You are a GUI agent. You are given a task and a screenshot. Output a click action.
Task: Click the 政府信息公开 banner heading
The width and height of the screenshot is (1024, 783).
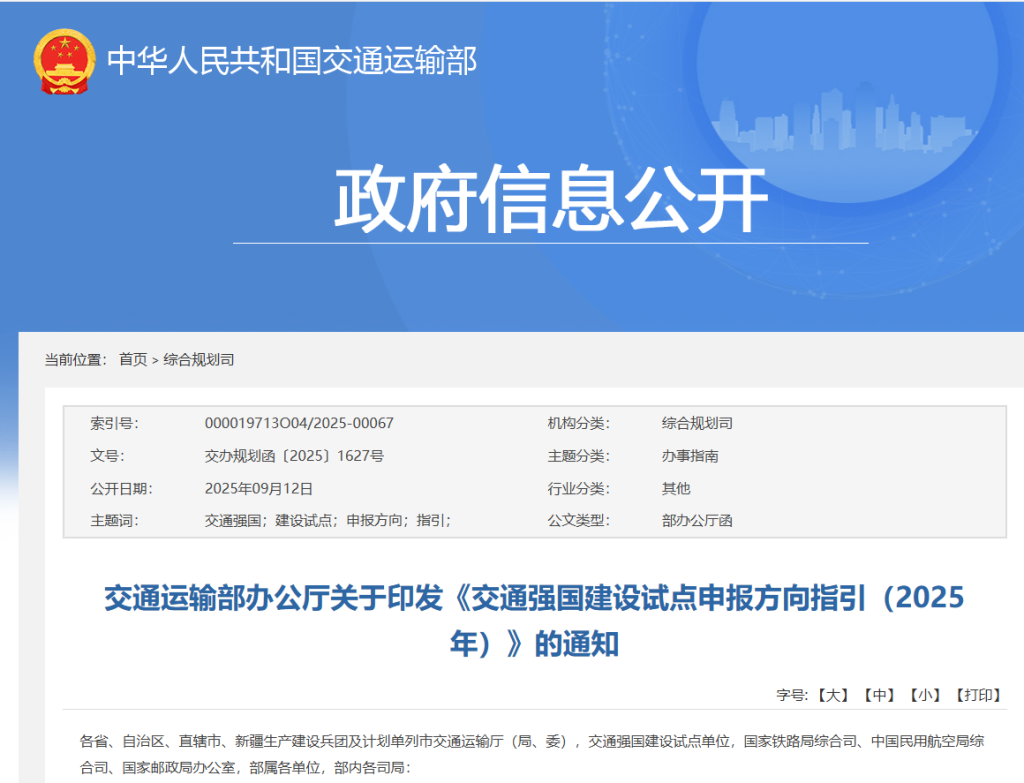(550, 200)
